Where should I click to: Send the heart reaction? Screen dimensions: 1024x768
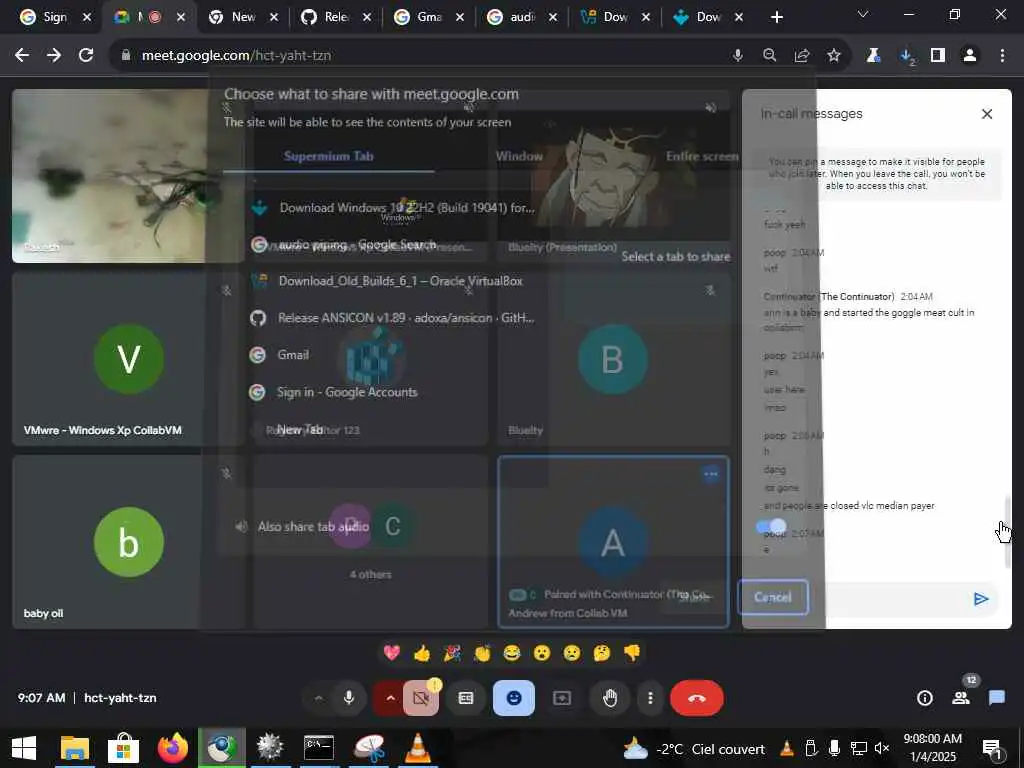coord(392,652)
